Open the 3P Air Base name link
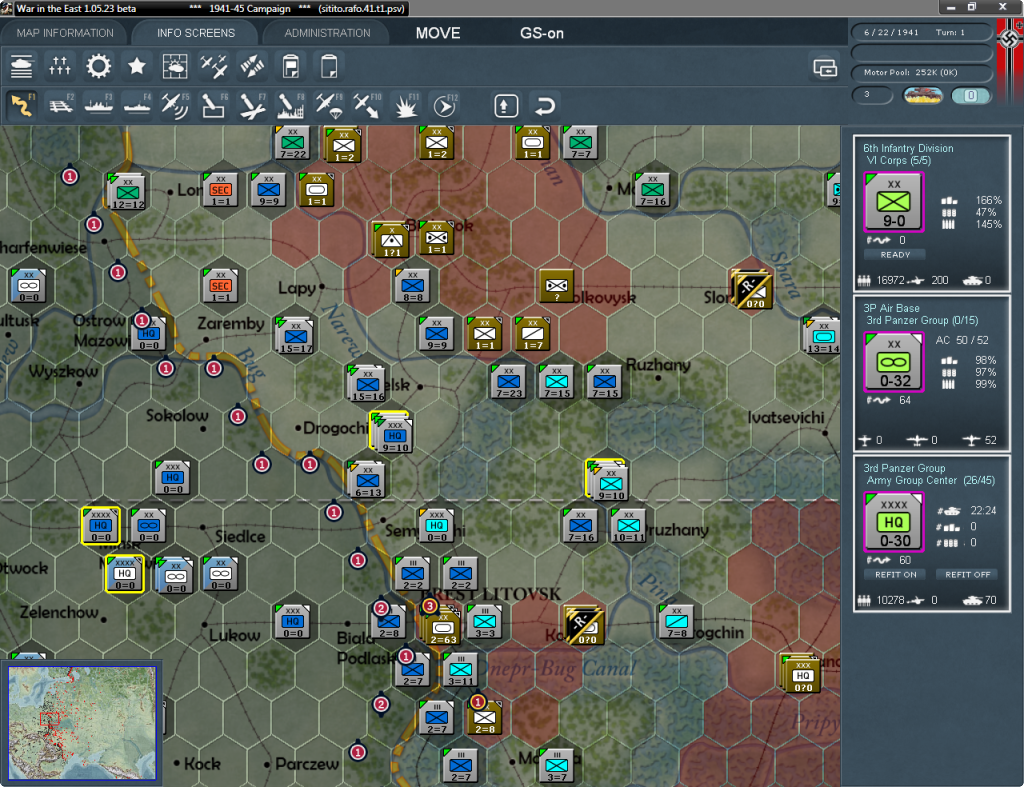 891,308
